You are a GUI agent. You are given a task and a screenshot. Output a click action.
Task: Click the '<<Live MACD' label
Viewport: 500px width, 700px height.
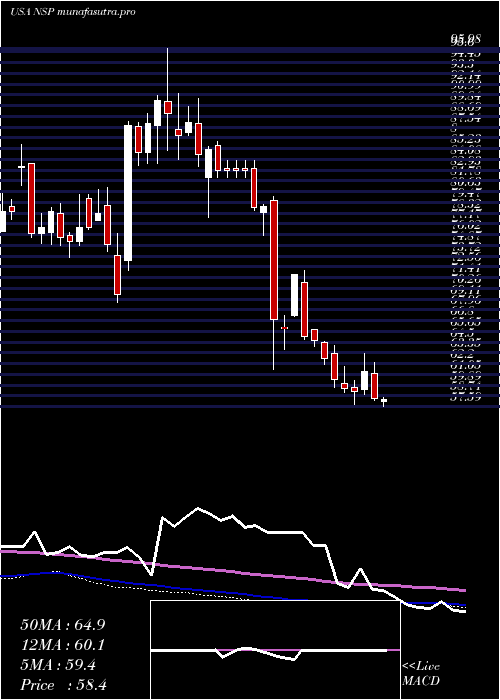(421, 674)
